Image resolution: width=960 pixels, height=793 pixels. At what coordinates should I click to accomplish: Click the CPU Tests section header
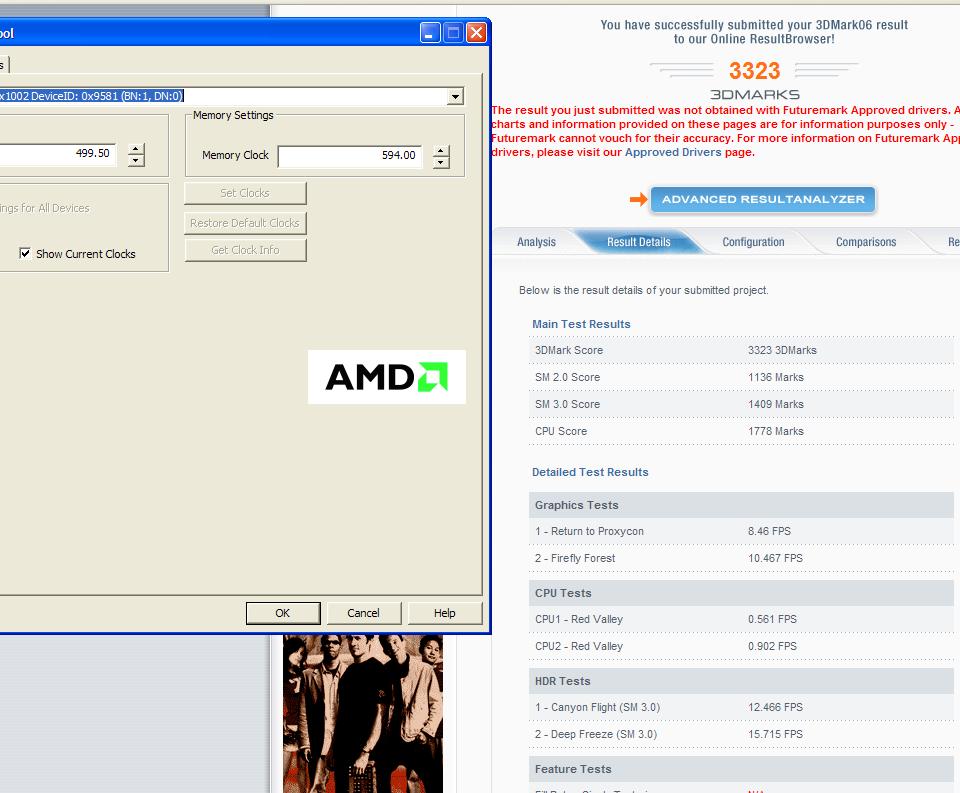(741, 593)
